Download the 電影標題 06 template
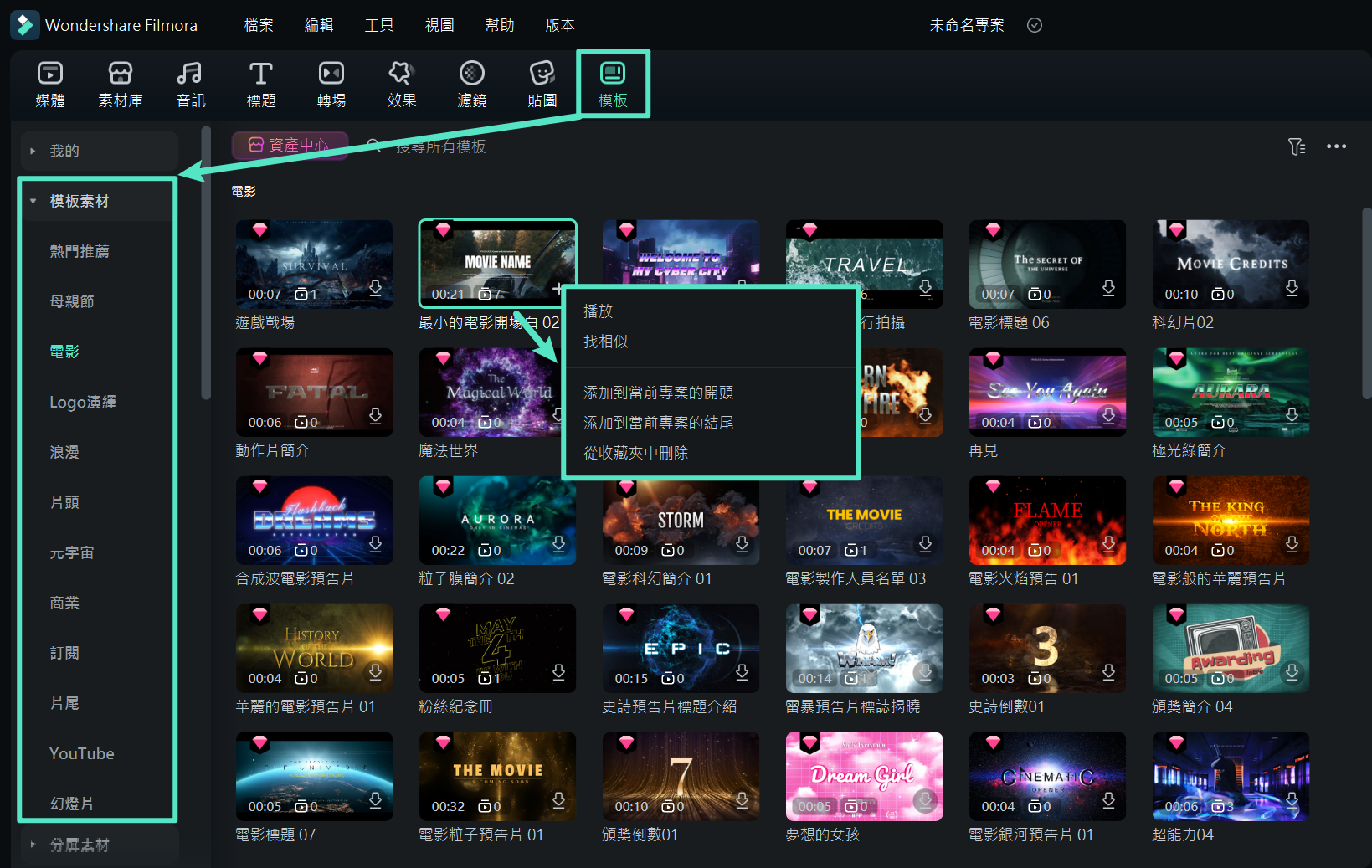 [x=1108, y=288]
